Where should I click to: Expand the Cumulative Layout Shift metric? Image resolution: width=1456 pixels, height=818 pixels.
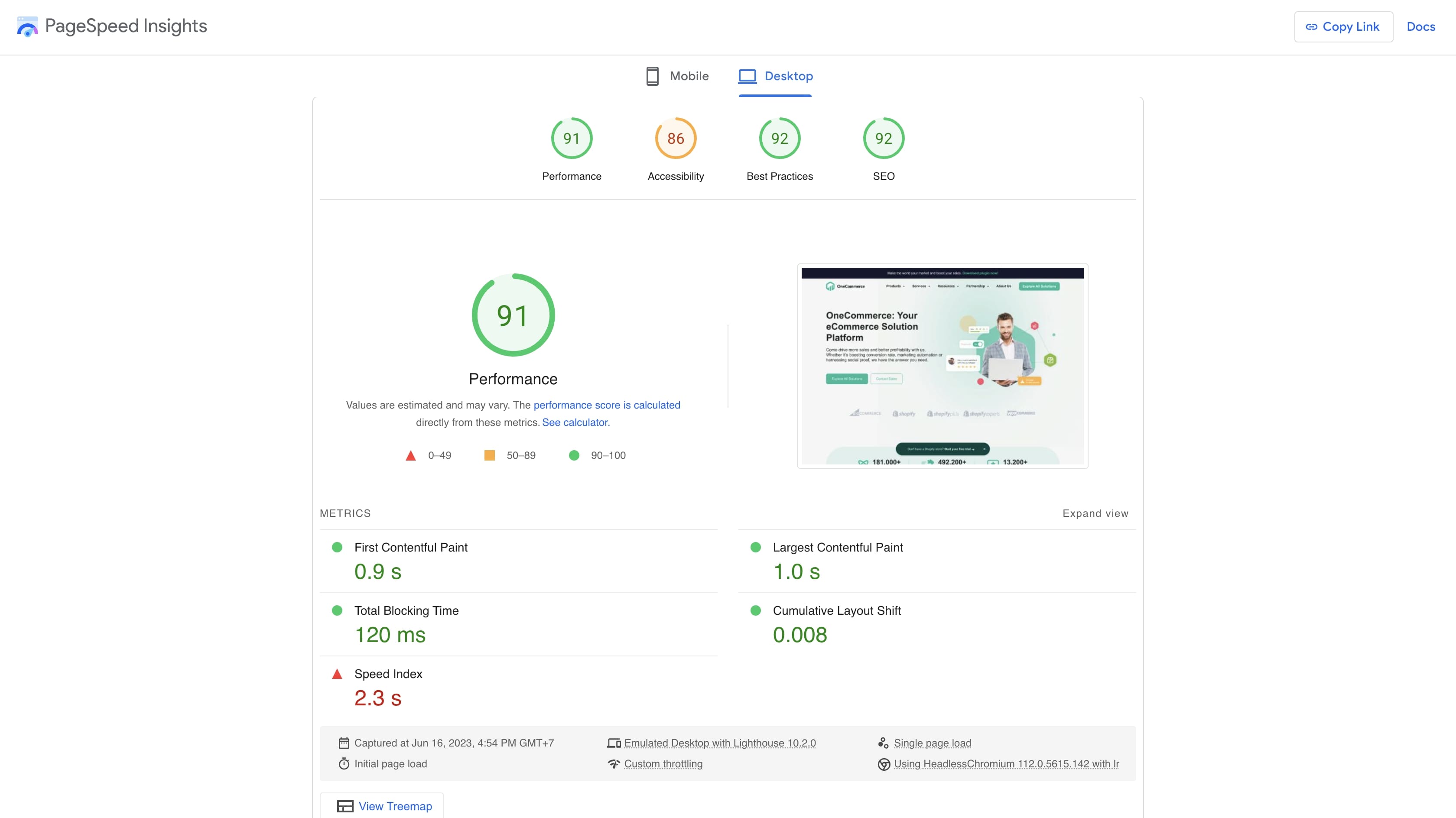(x=936, y=624)
